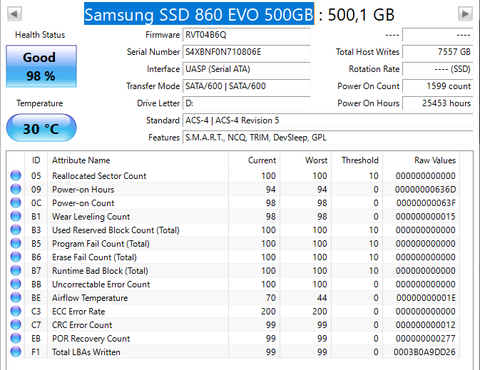The image size is (480, 370).
Task: Click Power On Count value 1599 count
Action: (437, 86)
